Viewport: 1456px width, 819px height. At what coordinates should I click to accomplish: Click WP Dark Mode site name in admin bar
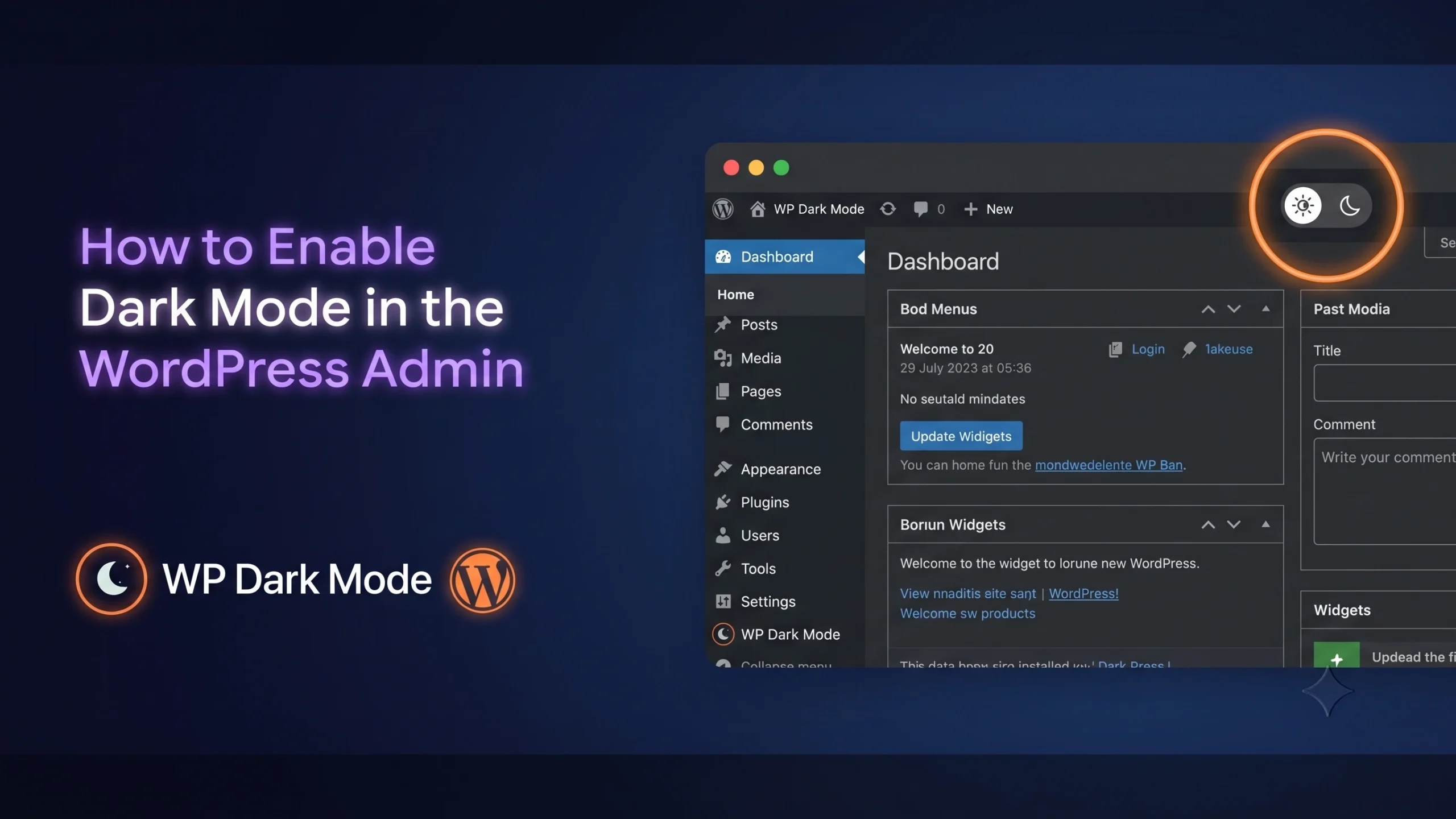[818, 209]
